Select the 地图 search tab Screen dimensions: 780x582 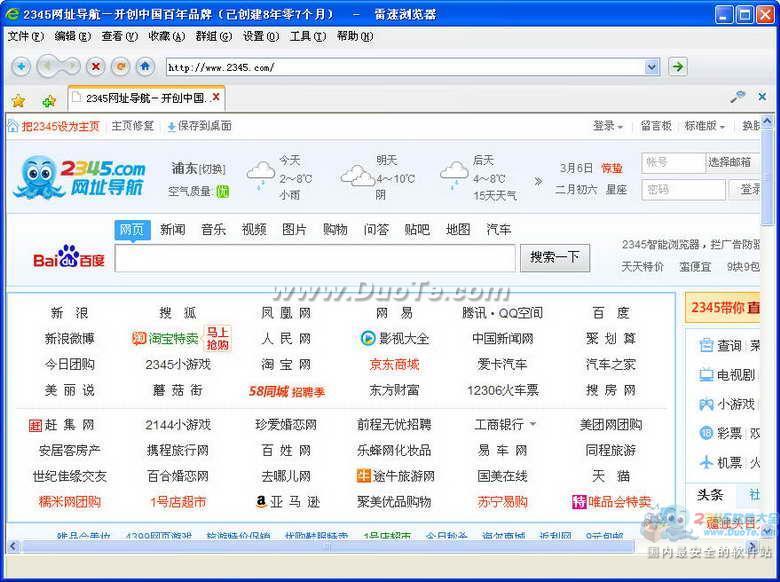458,229
